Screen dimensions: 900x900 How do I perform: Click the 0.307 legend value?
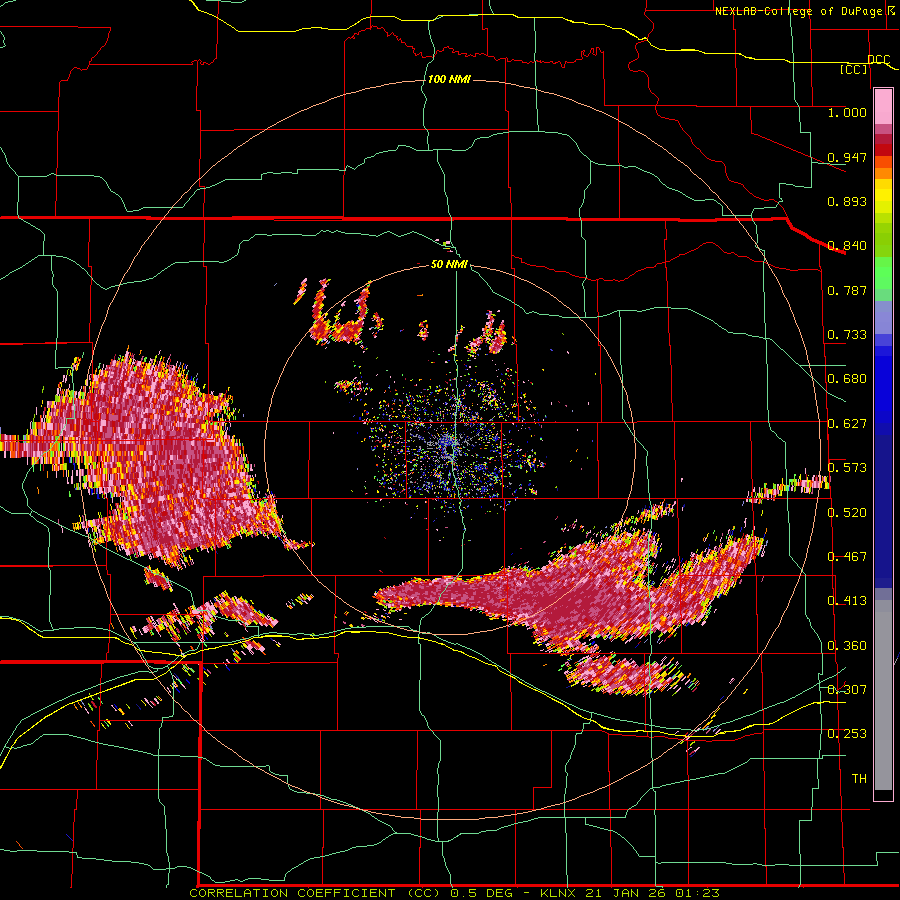click(x=847, y=690)
